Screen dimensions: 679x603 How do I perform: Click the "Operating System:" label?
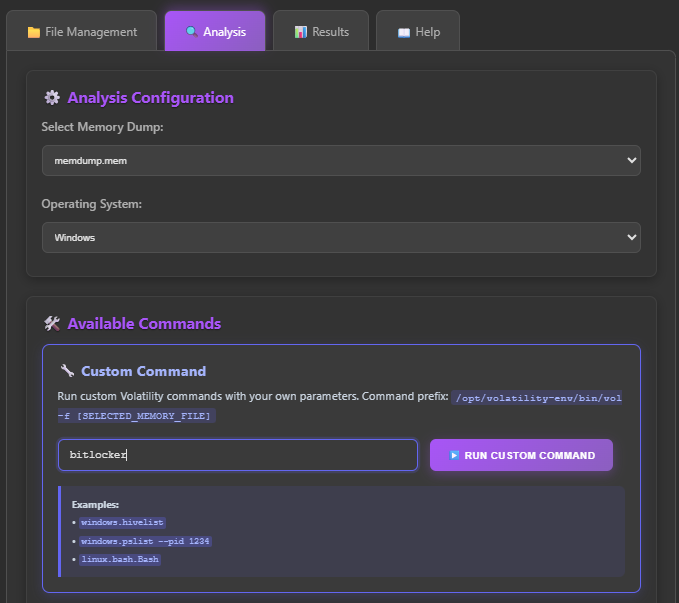92,204
